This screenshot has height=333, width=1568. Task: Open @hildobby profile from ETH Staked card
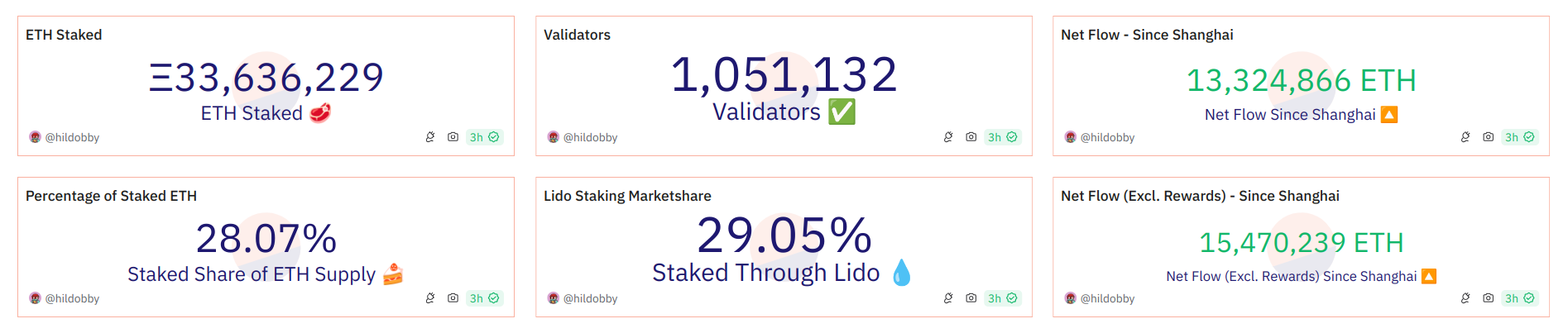[72, 137]
